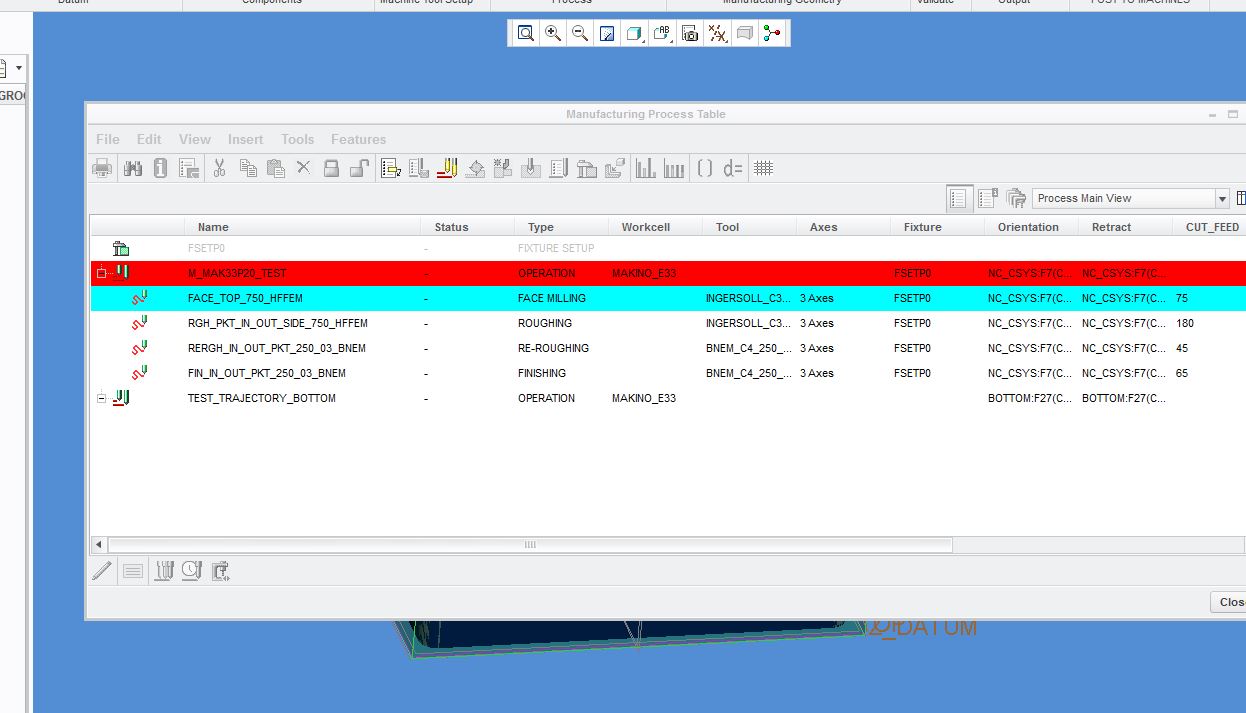Click the Copy icon
The height and width of the screenshot is (713, 1246).
pos(248,169)
